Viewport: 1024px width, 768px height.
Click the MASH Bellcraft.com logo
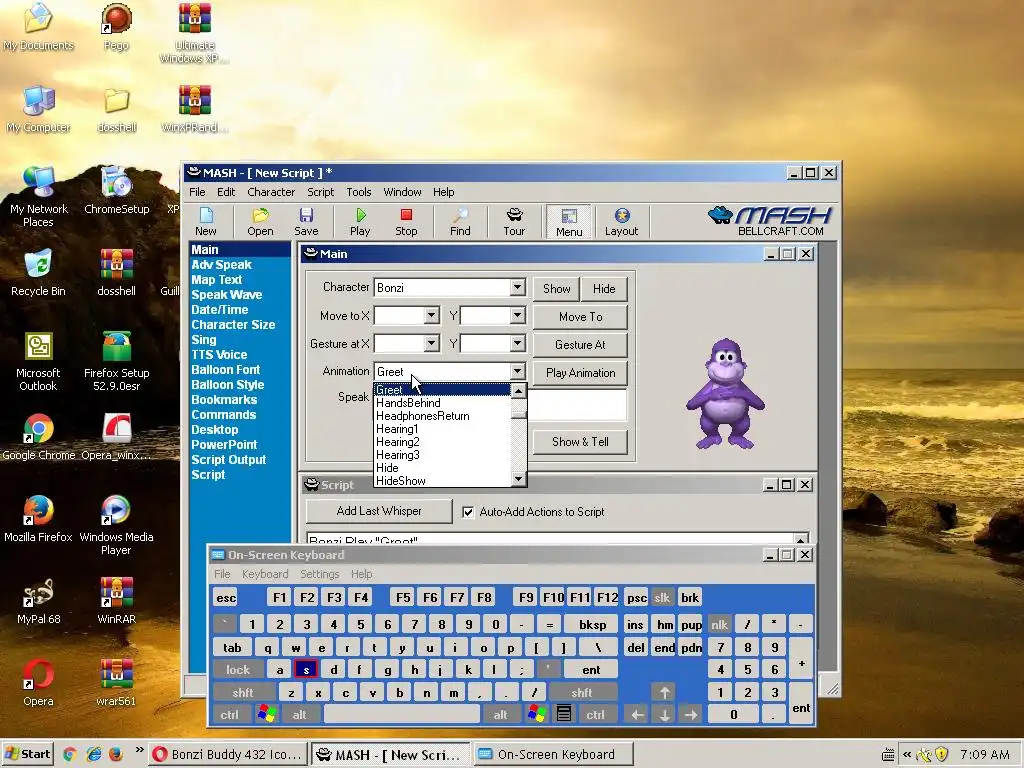[x=770, y=221]
